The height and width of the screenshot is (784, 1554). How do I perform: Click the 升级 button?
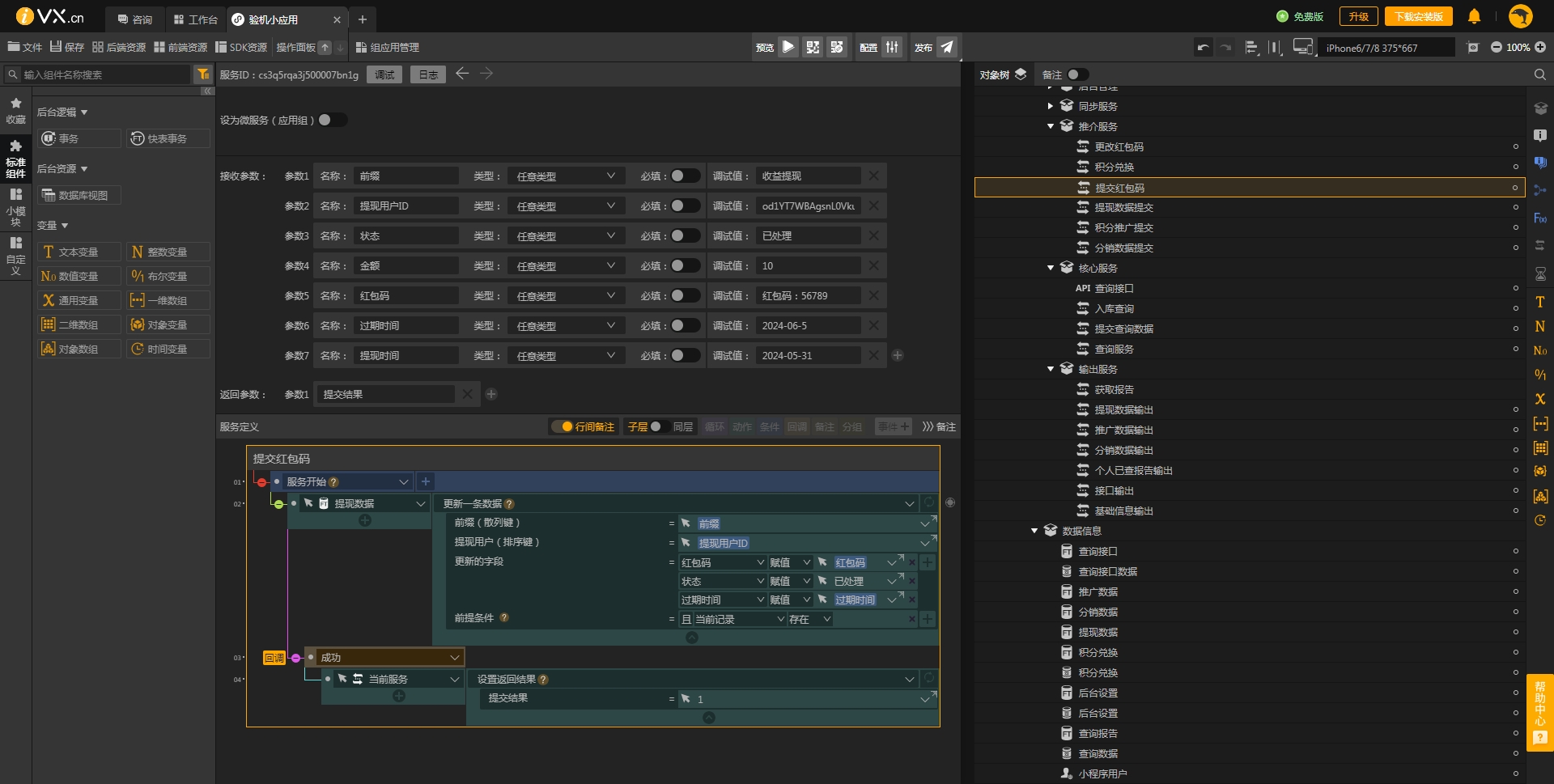click(x=1358, y=16)
